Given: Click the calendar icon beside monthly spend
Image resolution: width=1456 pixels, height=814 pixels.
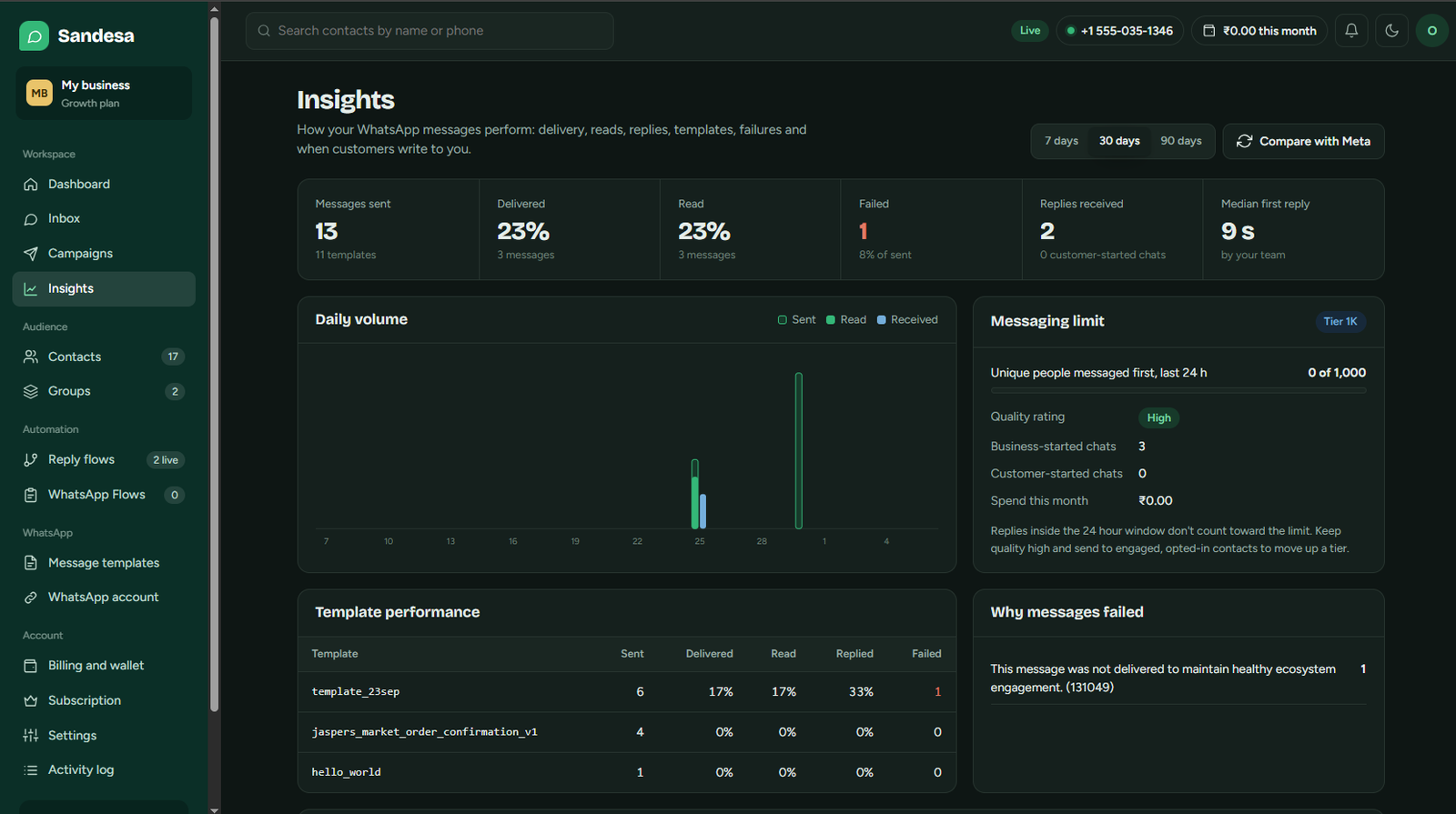Looking at the screenshot, I should tap(1209, 31).
